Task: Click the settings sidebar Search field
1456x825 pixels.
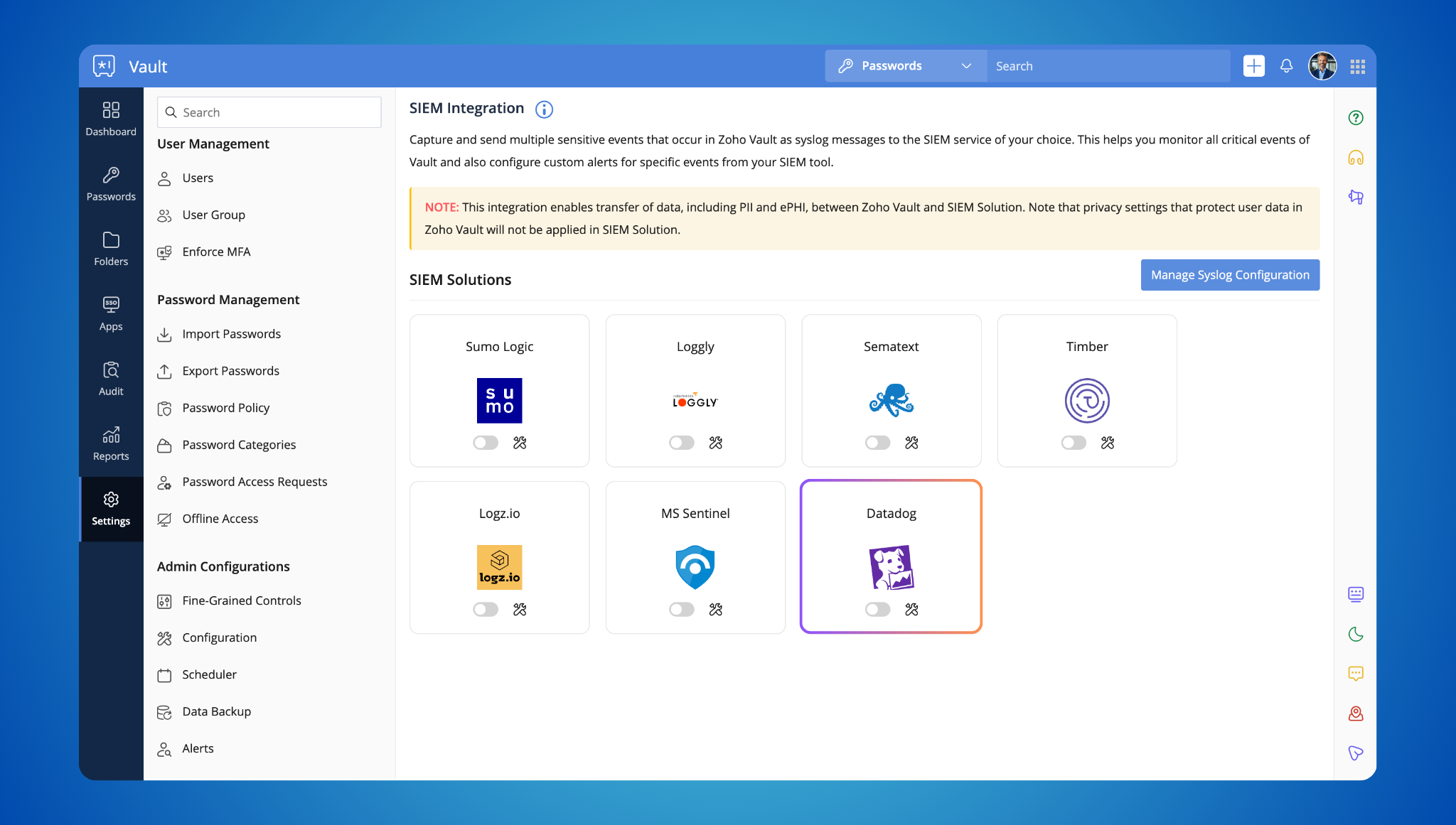Action: 269,112
